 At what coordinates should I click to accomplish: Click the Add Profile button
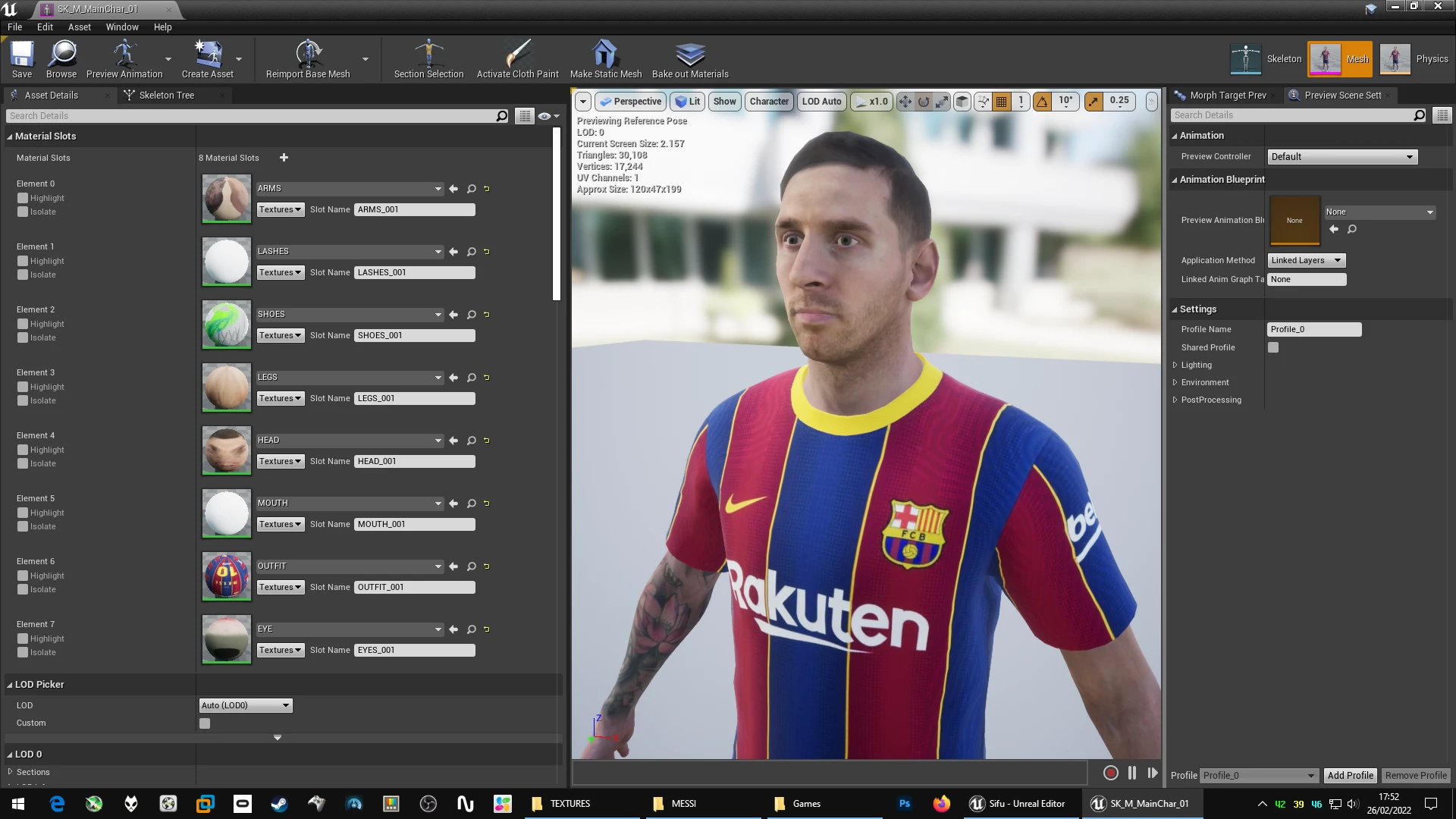[1350, 775]
